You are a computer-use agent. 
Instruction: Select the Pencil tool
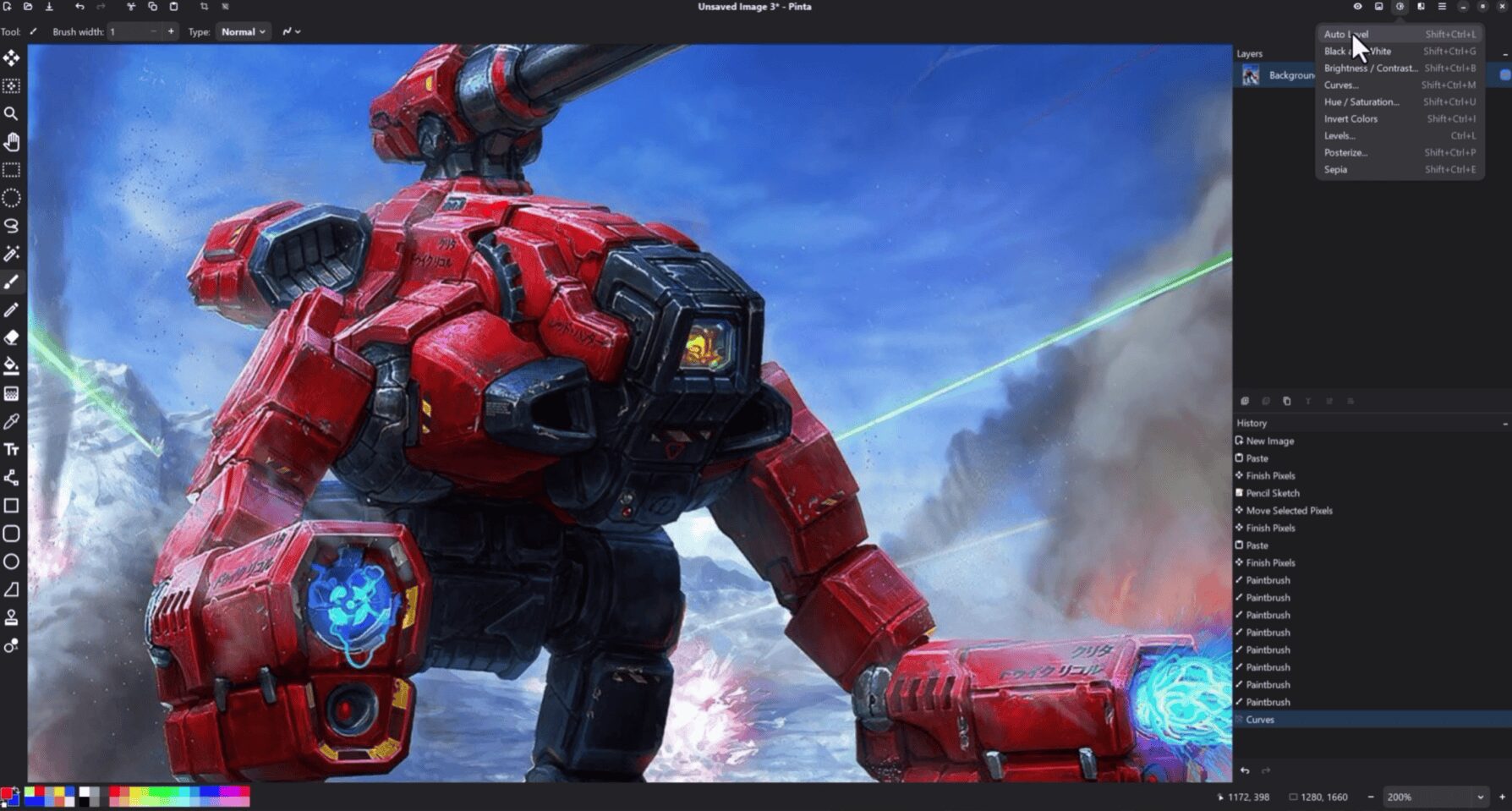point(11,310)
